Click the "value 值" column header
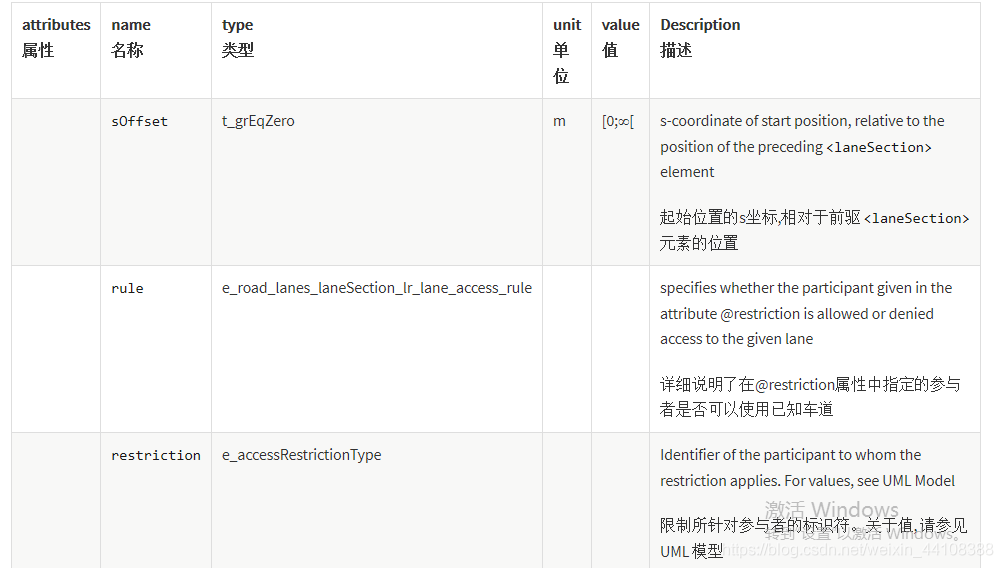1003x568 pixels. (620, 37)
